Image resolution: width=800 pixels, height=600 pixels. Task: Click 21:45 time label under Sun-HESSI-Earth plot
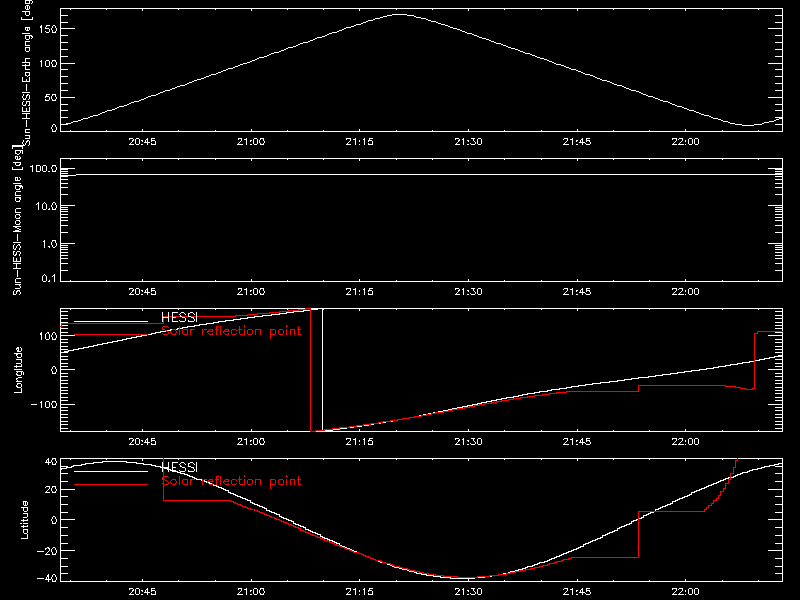[577, 142]
